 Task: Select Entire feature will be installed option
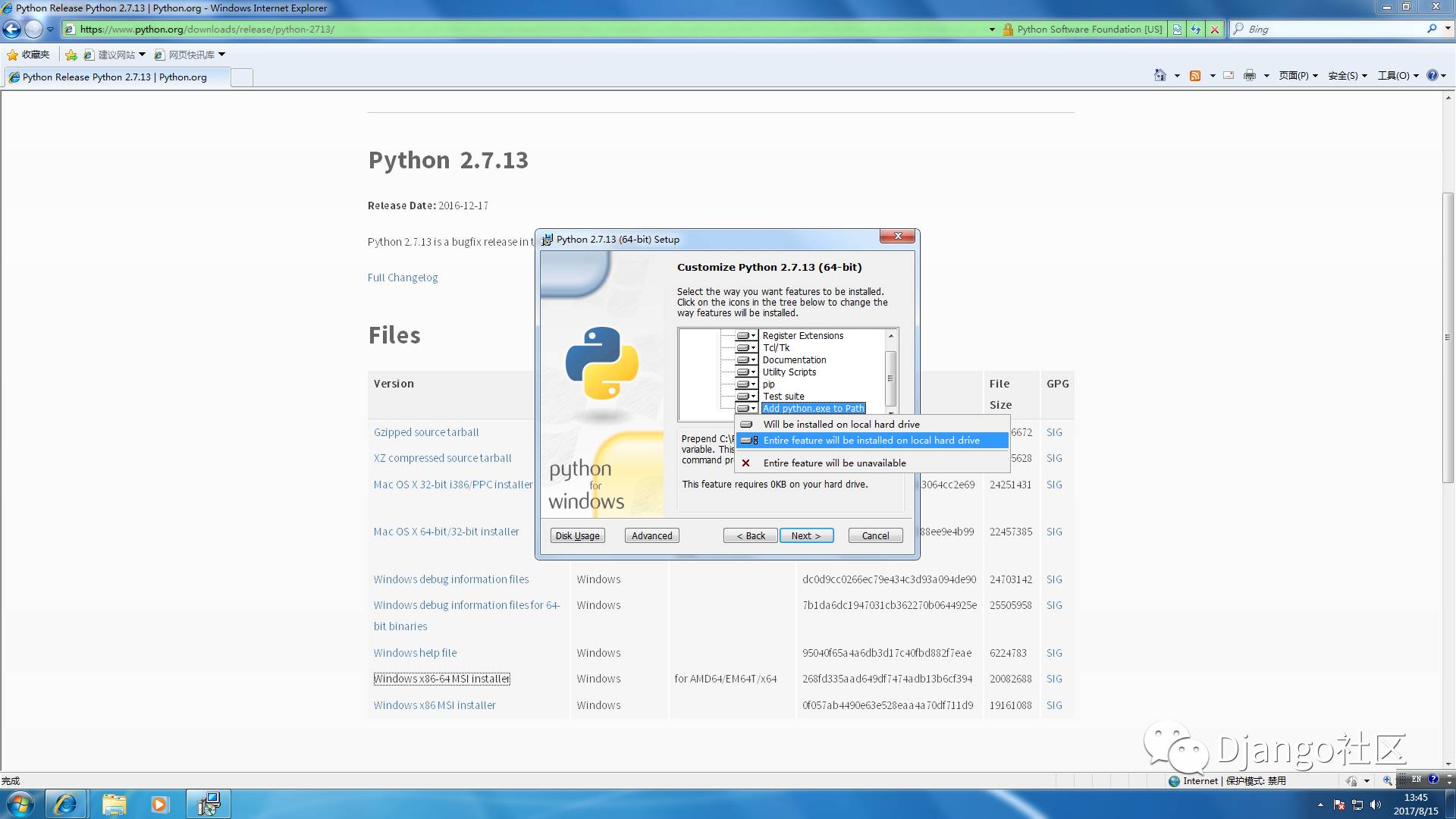pos(872,441)
